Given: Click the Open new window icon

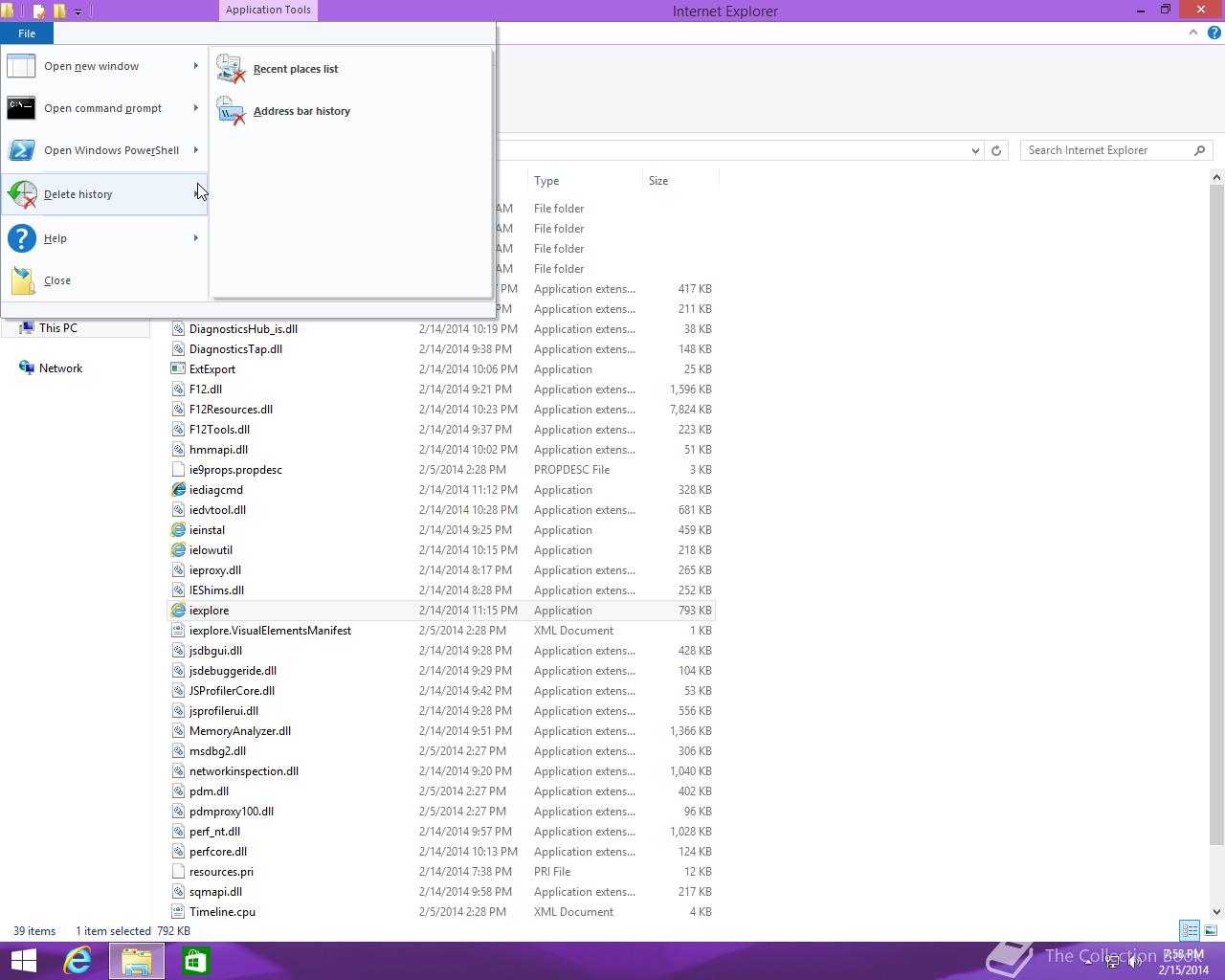Looking at the screenshot, I should [x=21, y=66].
